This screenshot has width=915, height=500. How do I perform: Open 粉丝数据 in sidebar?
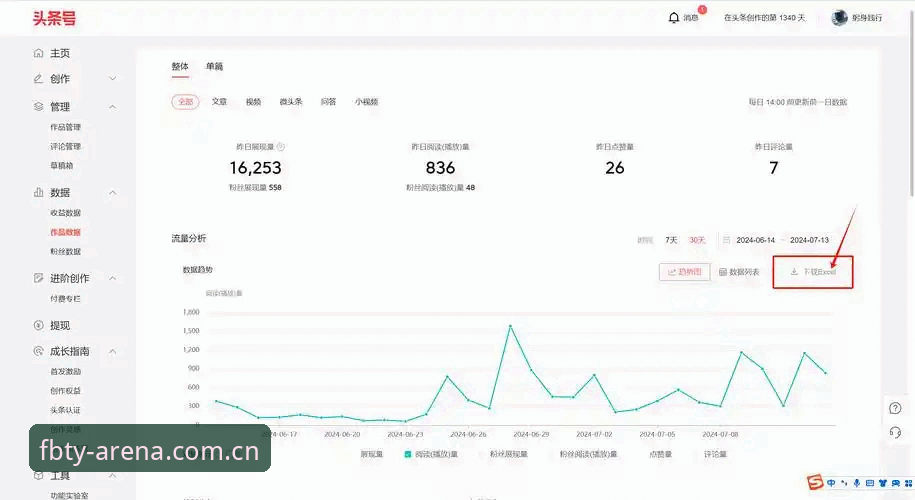click(x=65, y=251)
